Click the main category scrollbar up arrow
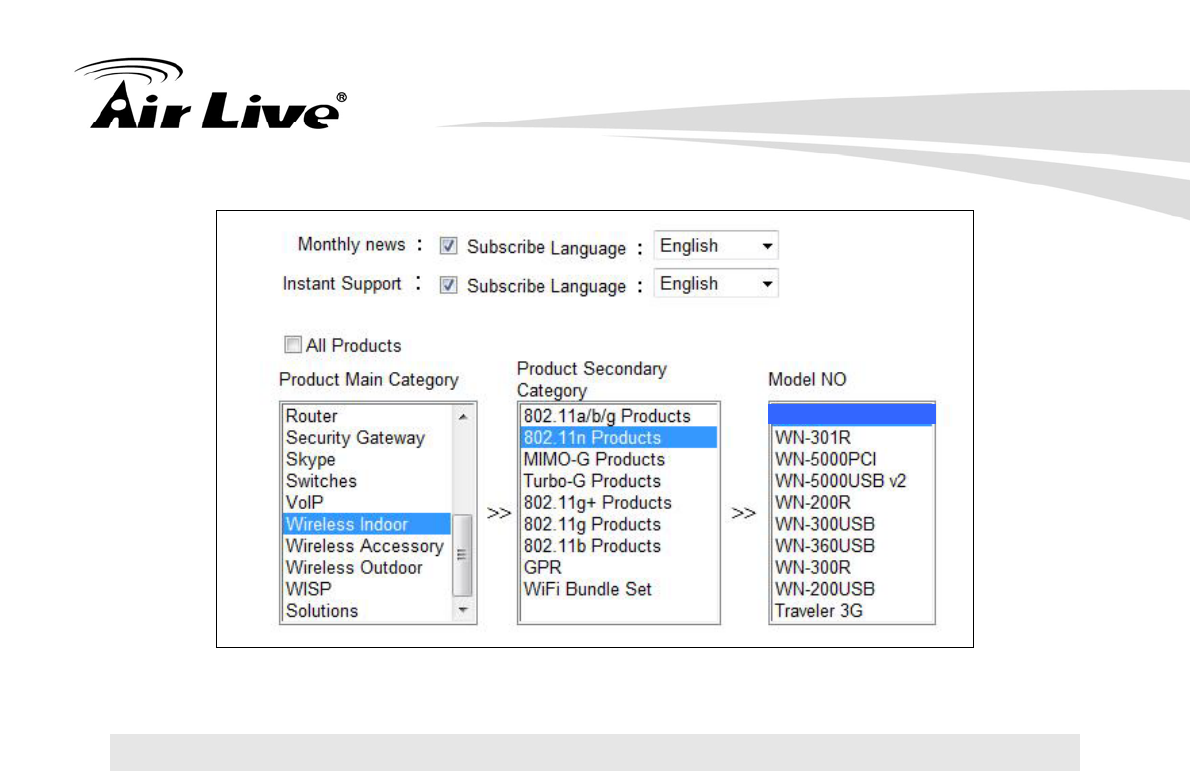Viewport: 1190px width, 771px height. [463, 416]
